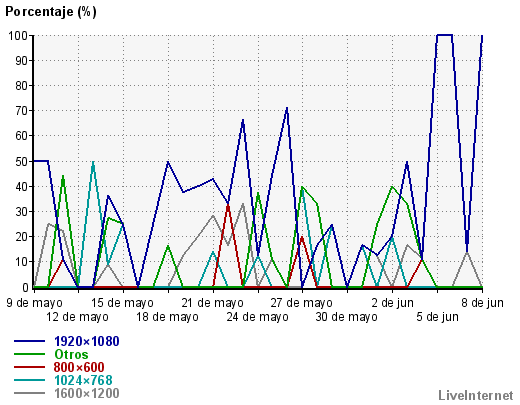
Task: Click the 1920×1080 legend label
Action: [87, 341]
